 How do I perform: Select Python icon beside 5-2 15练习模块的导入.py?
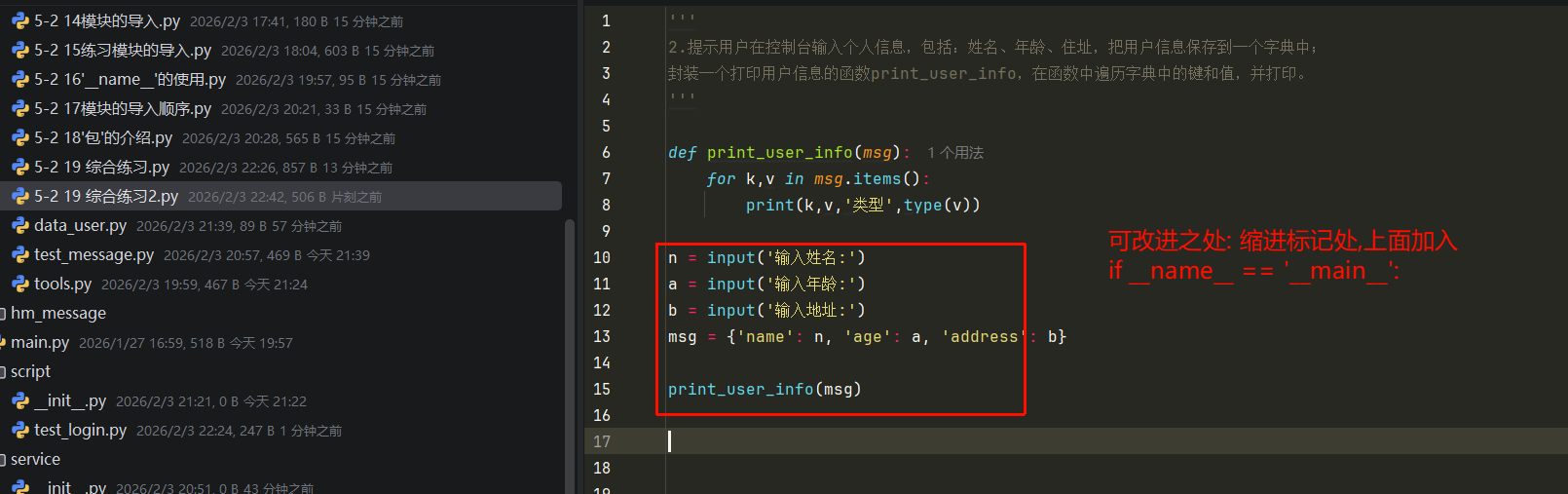coord(20,50)
